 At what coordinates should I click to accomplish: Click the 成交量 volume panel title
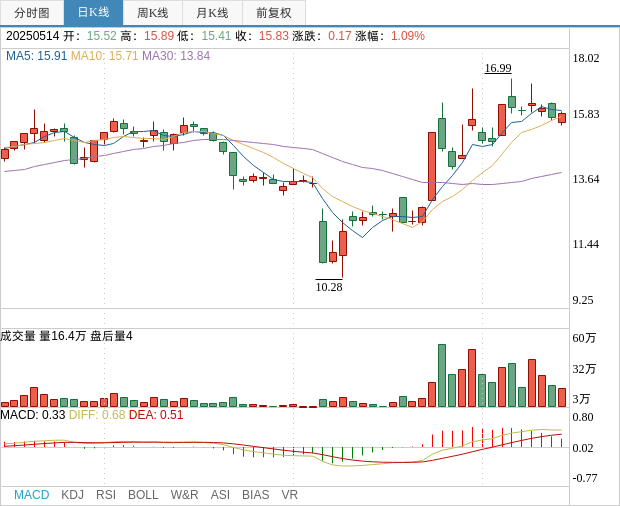coord(18,336)
